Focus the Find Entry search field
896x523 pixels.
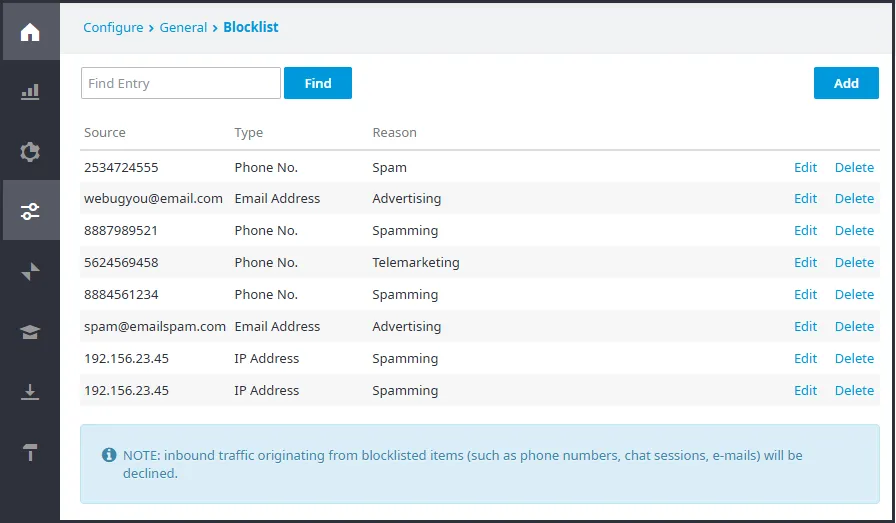(x=181, y=83)
